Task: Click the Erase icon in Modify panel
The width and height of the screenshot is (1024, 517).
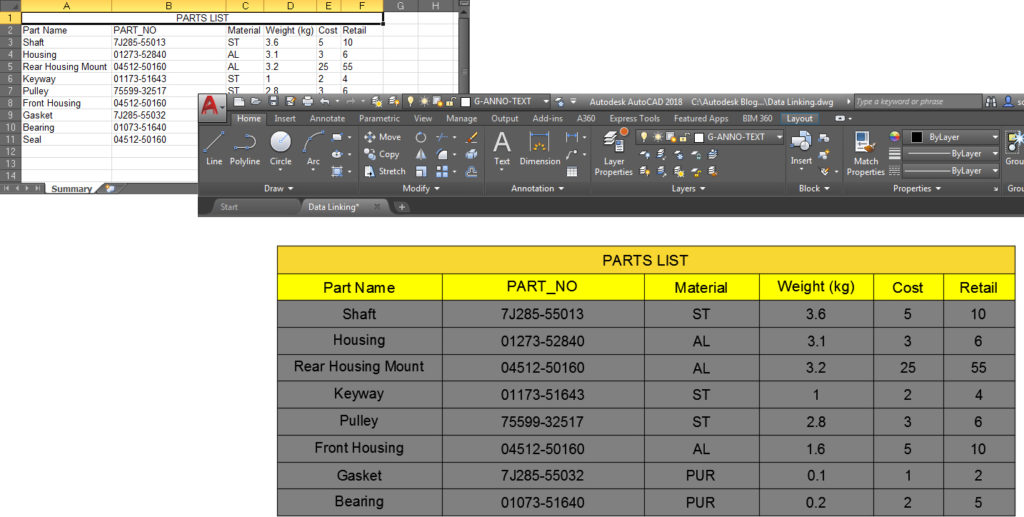Action: pos(472,137)
